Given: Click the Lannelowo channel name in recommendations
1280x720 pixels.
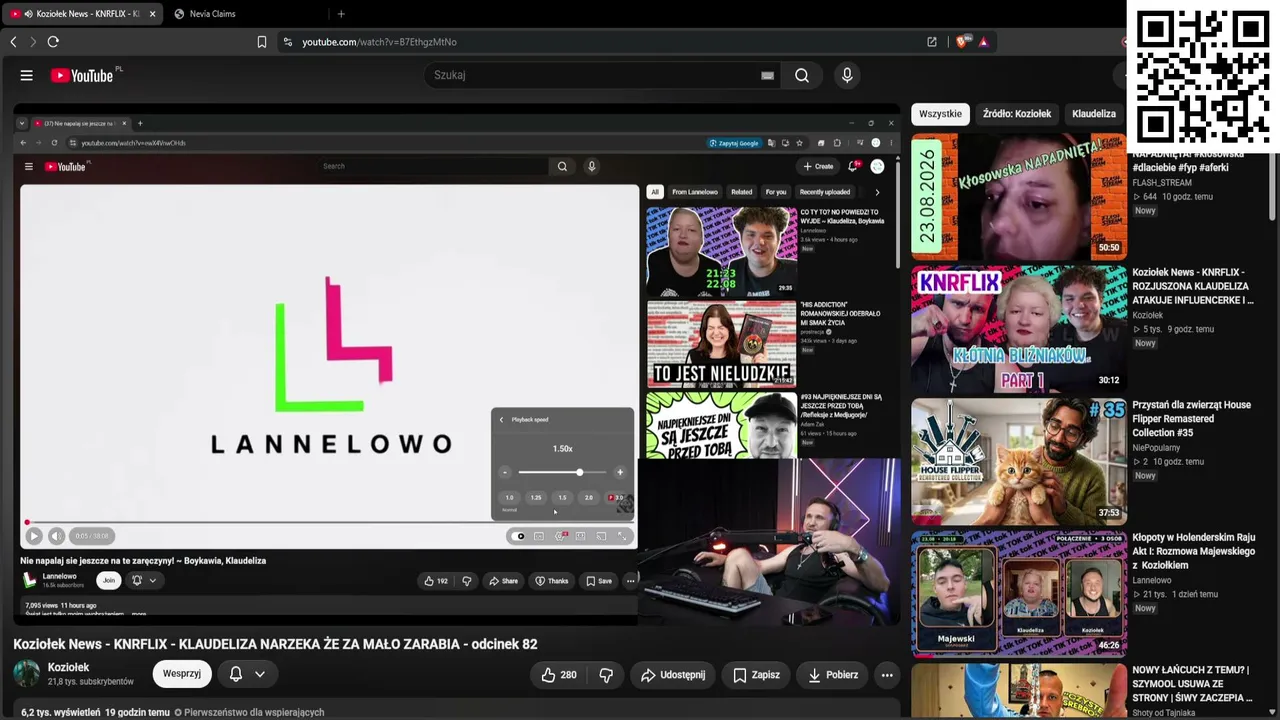Looking at the screenshot, I should pyautogui.click(x=1152, y=580).
